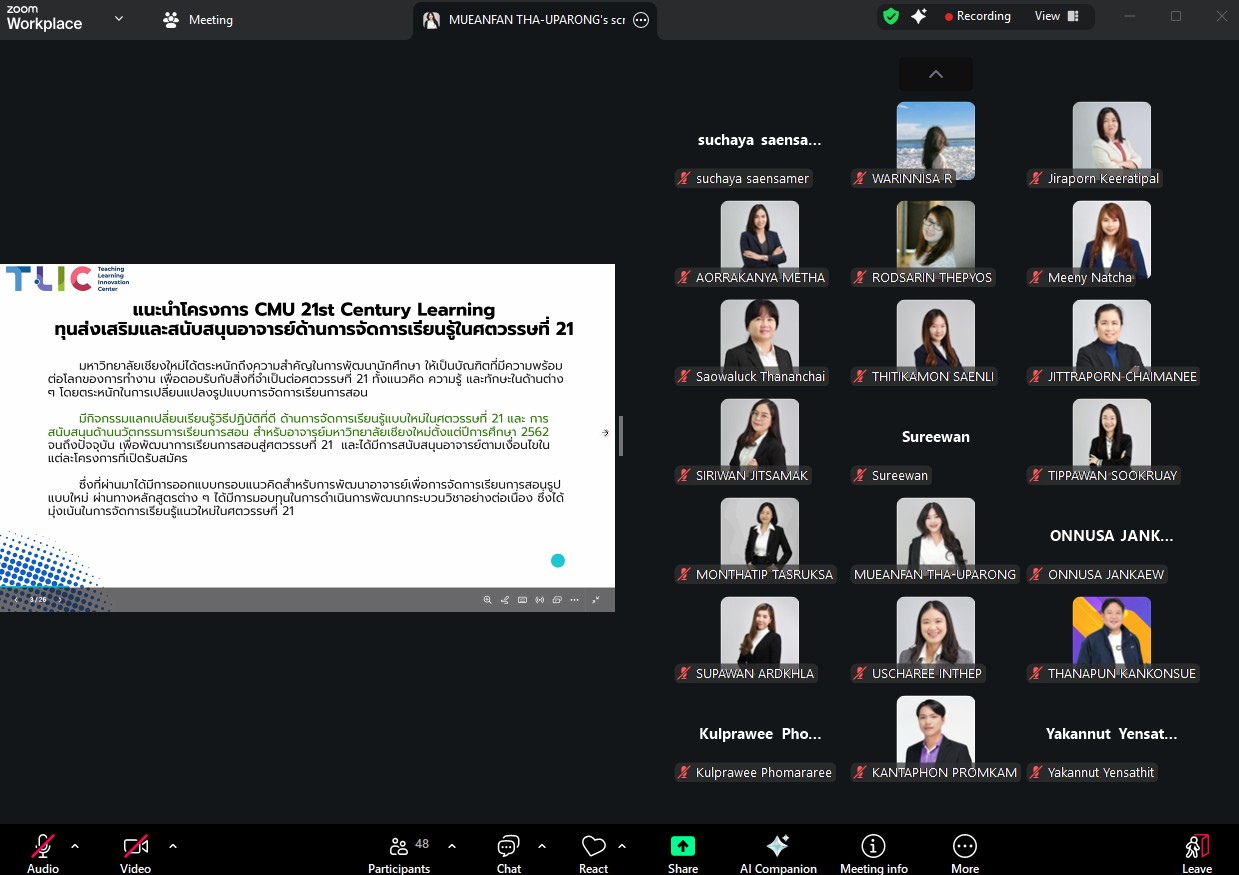Zoom in on the slide with magnifier icon

(x=488, y=600)
